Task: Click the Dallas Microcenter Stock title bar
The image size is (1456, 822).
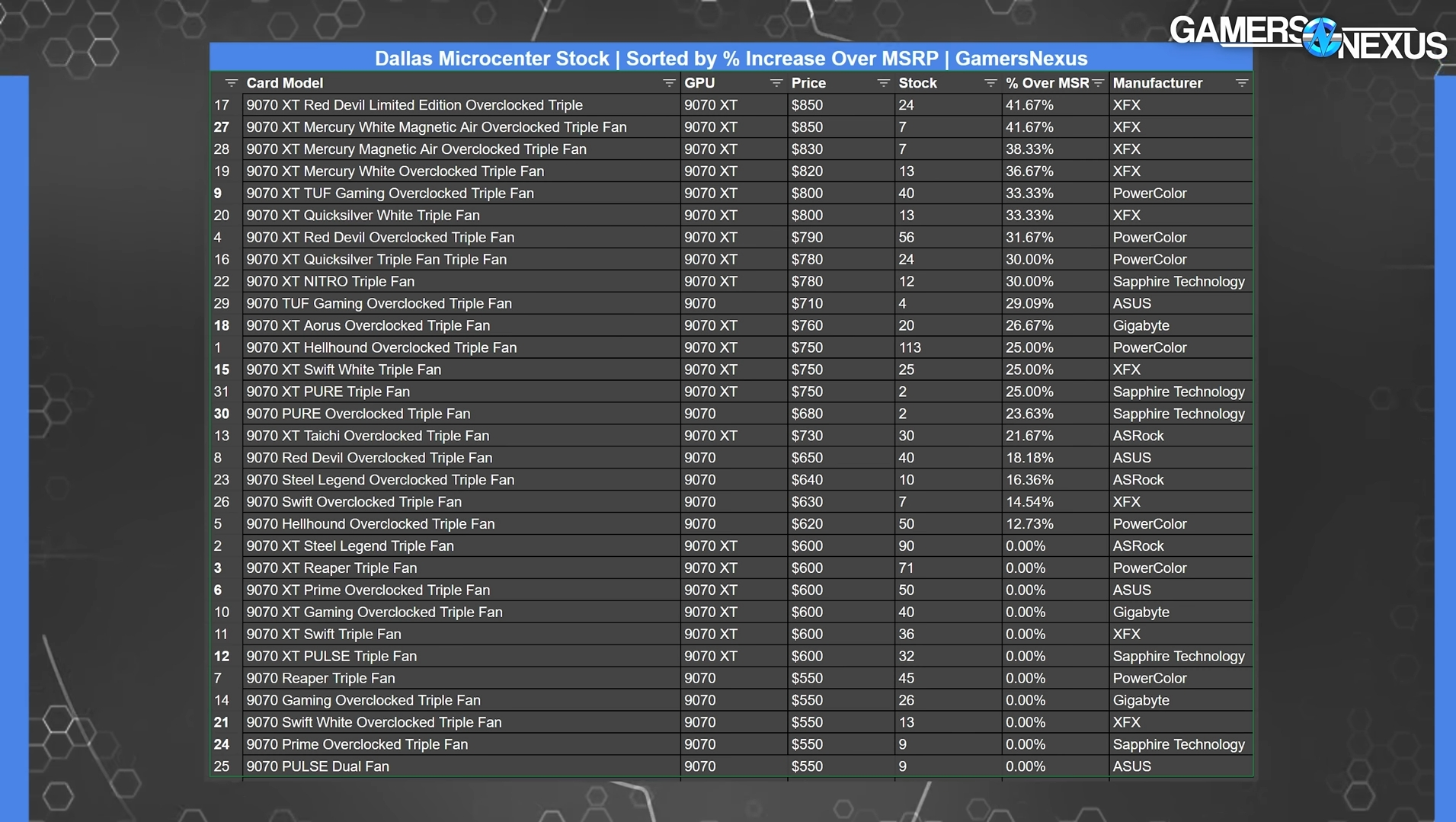Action: (731, 58)
